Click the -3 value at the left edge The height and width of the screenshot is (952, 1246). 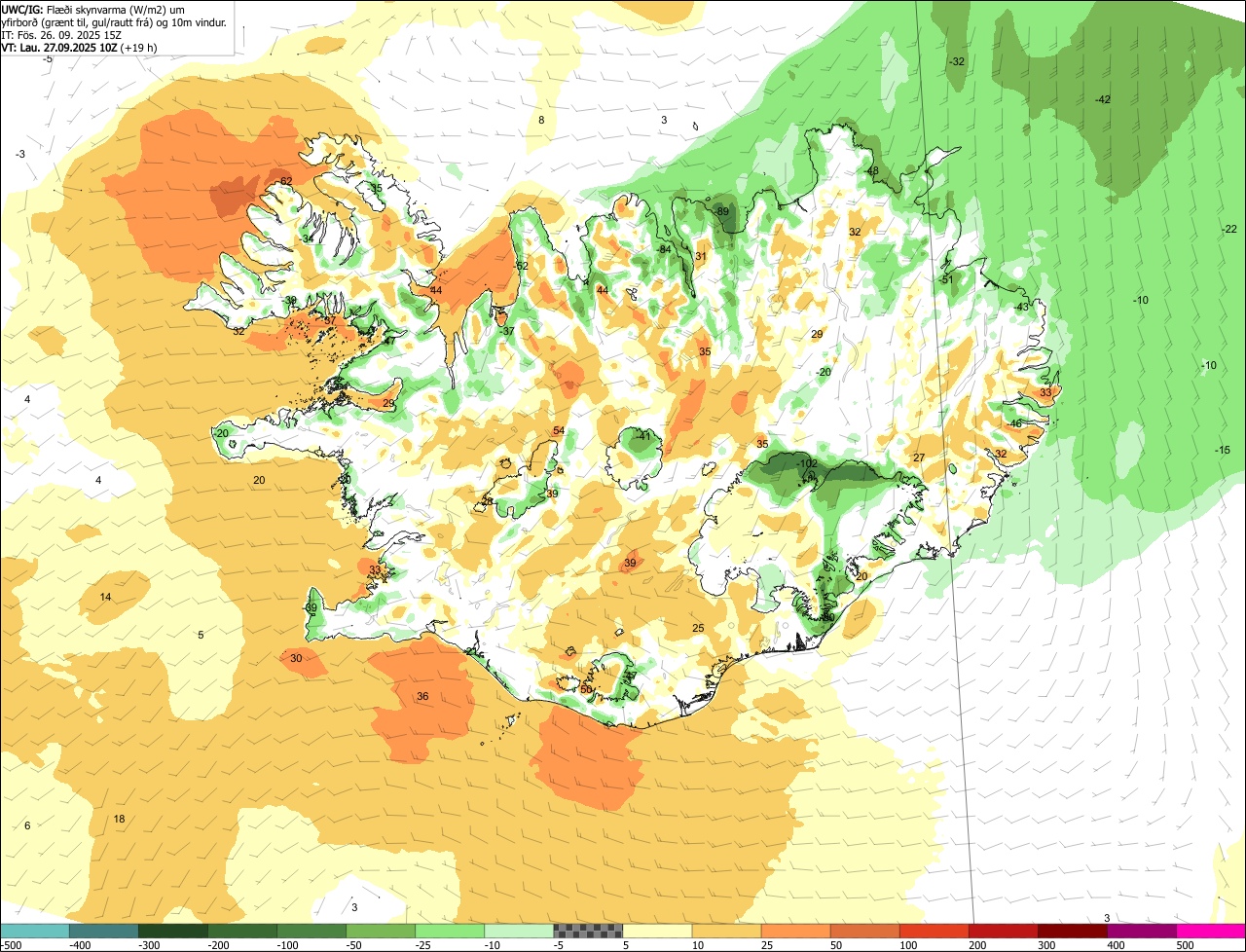click(20, 155)
